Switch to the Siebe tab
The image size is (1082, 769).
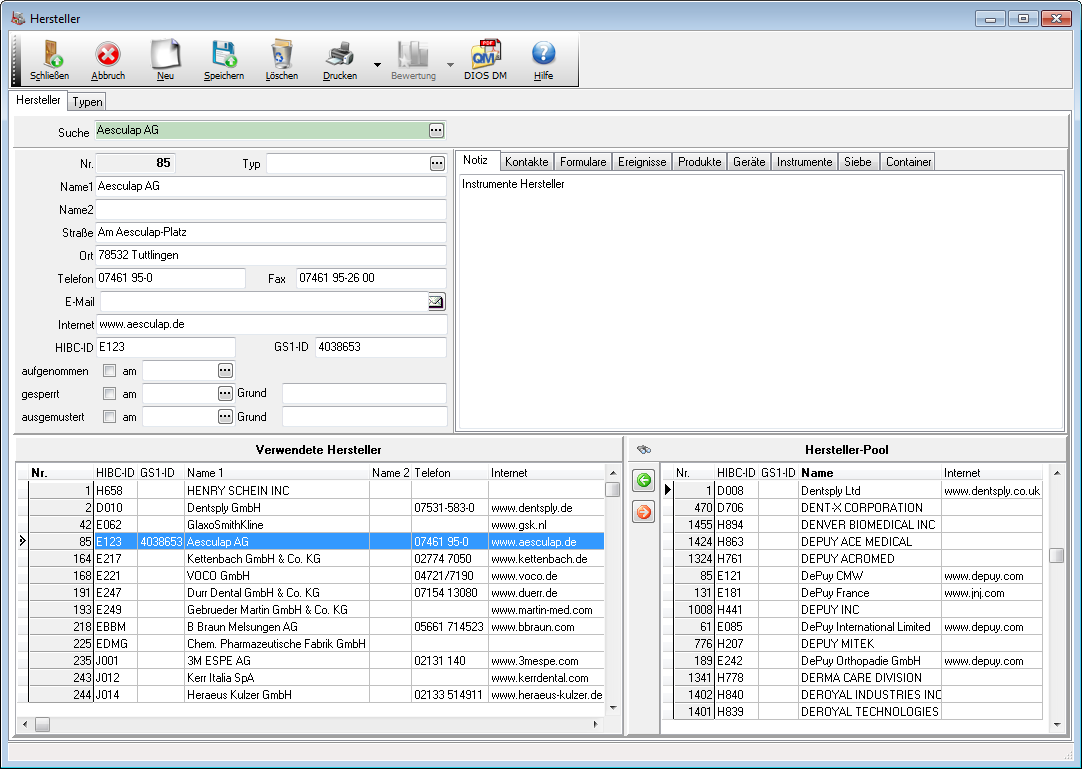click(858, 162)
